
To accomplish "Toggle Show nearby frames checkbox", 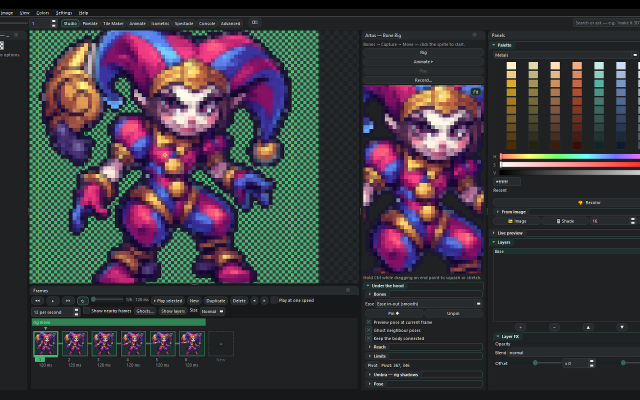I will [x=87, y=311].
